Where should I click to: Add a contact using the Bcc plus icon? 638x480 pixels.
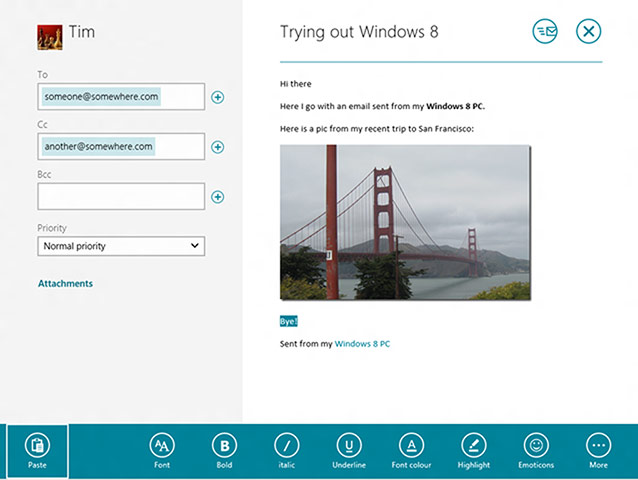(218, 197)
